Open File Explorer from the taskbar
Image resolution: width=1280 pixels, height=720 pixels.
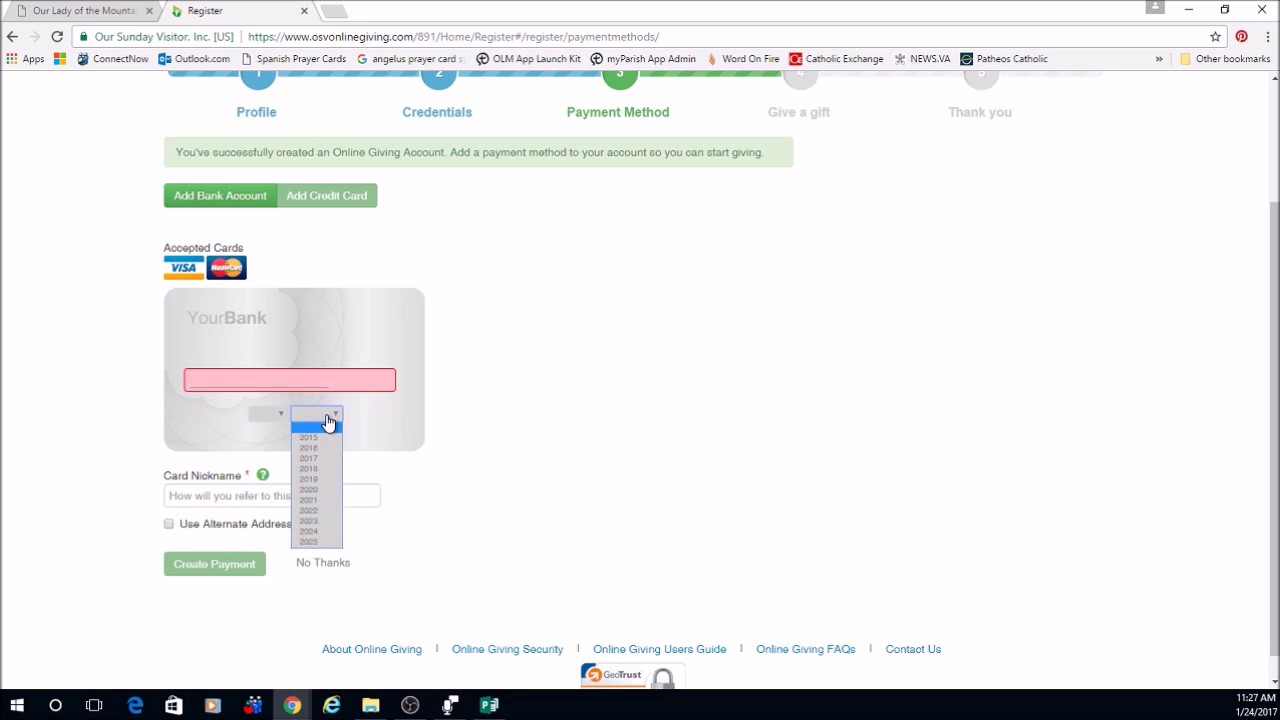tap(371, 705)
